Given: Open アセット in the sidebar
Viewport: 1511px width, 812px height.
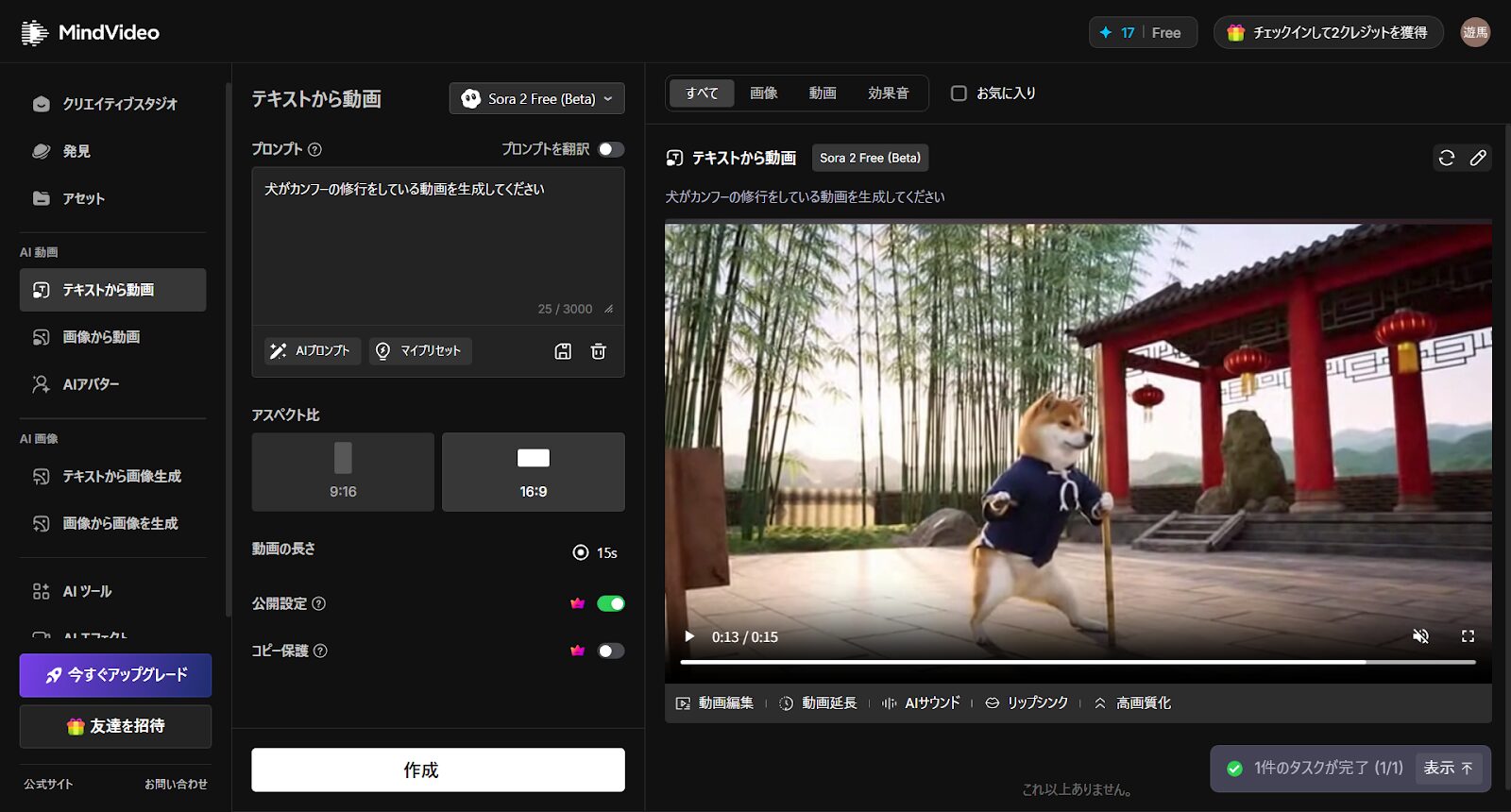Looking at the screenshot, I should pyautogui.click(x=112, y=198).
